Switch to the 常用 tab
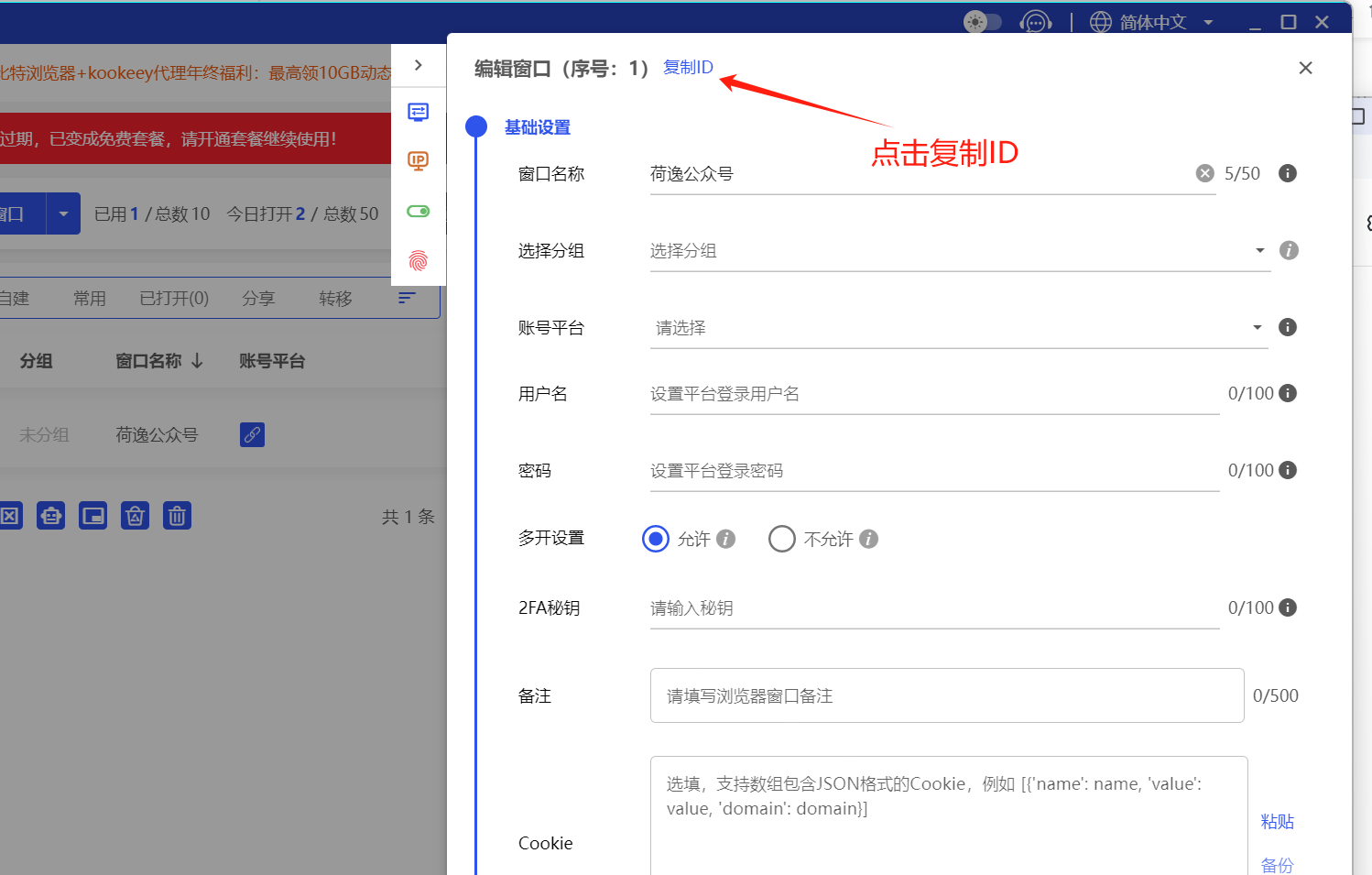This screenshot has height=875, width=1372. point(90,299)
